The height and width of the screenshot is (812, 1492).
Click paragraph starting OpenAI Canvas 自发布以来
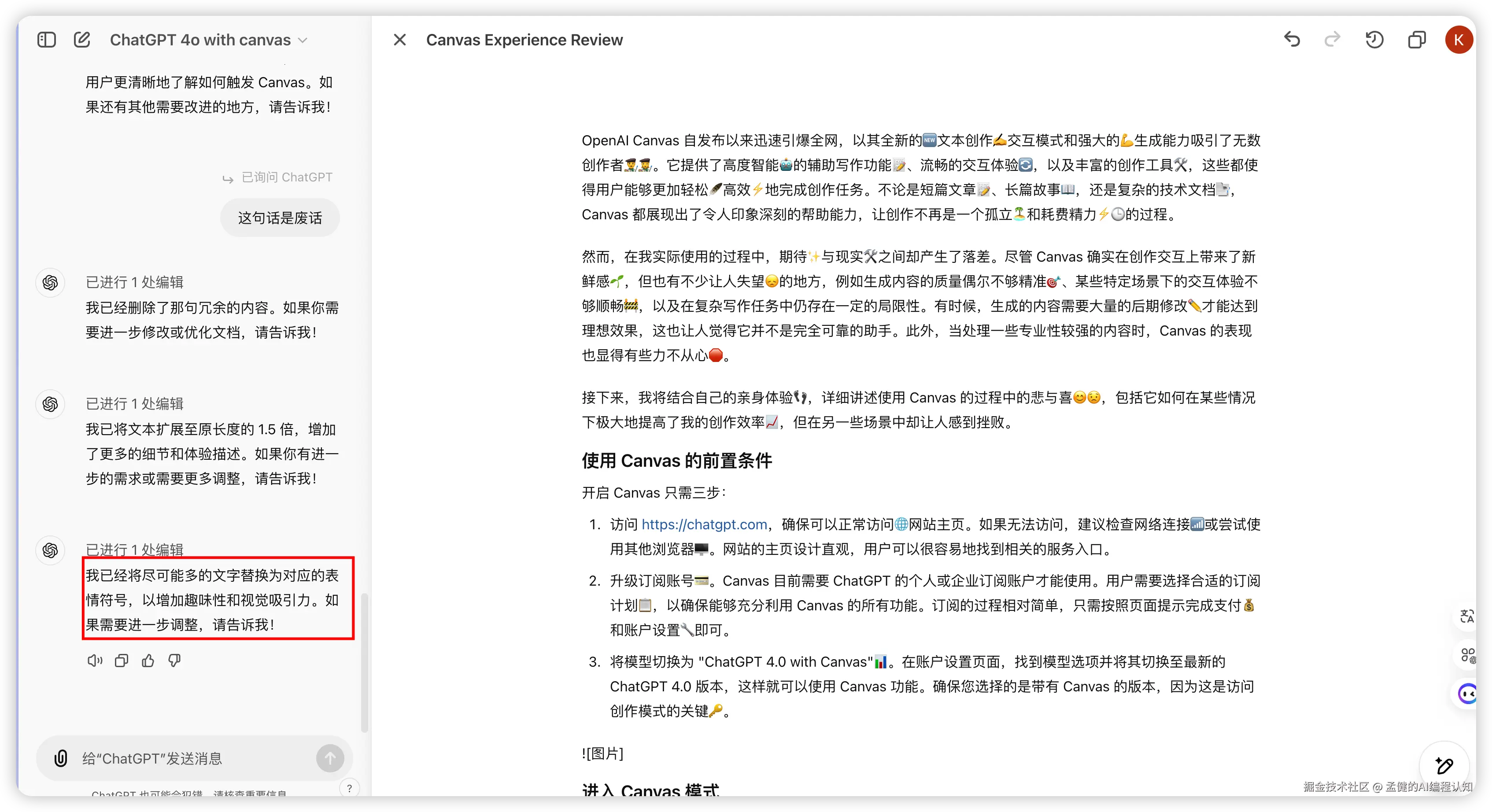click(921, 177)
